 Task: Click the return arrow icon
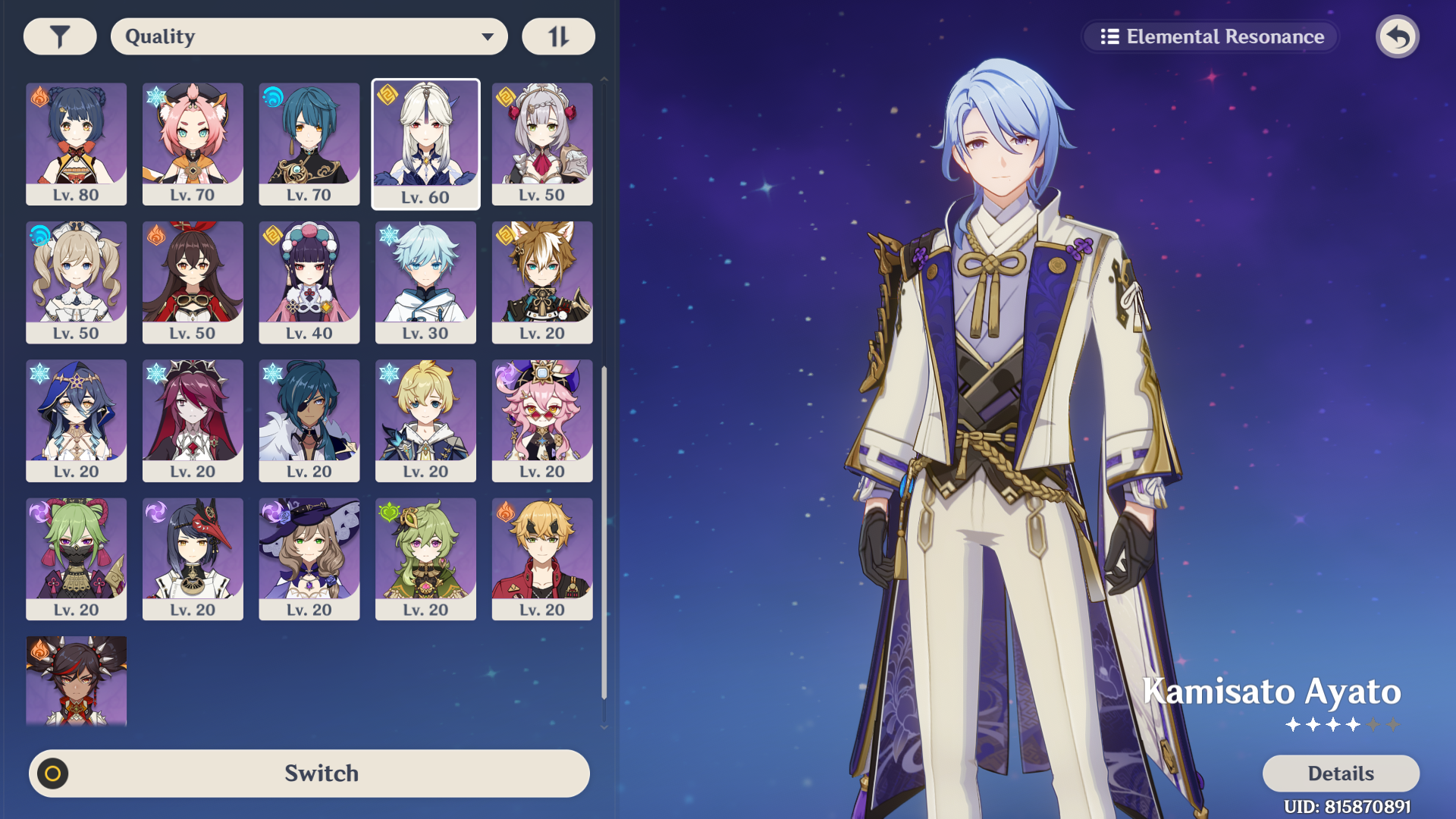(x=1397, y=36)
